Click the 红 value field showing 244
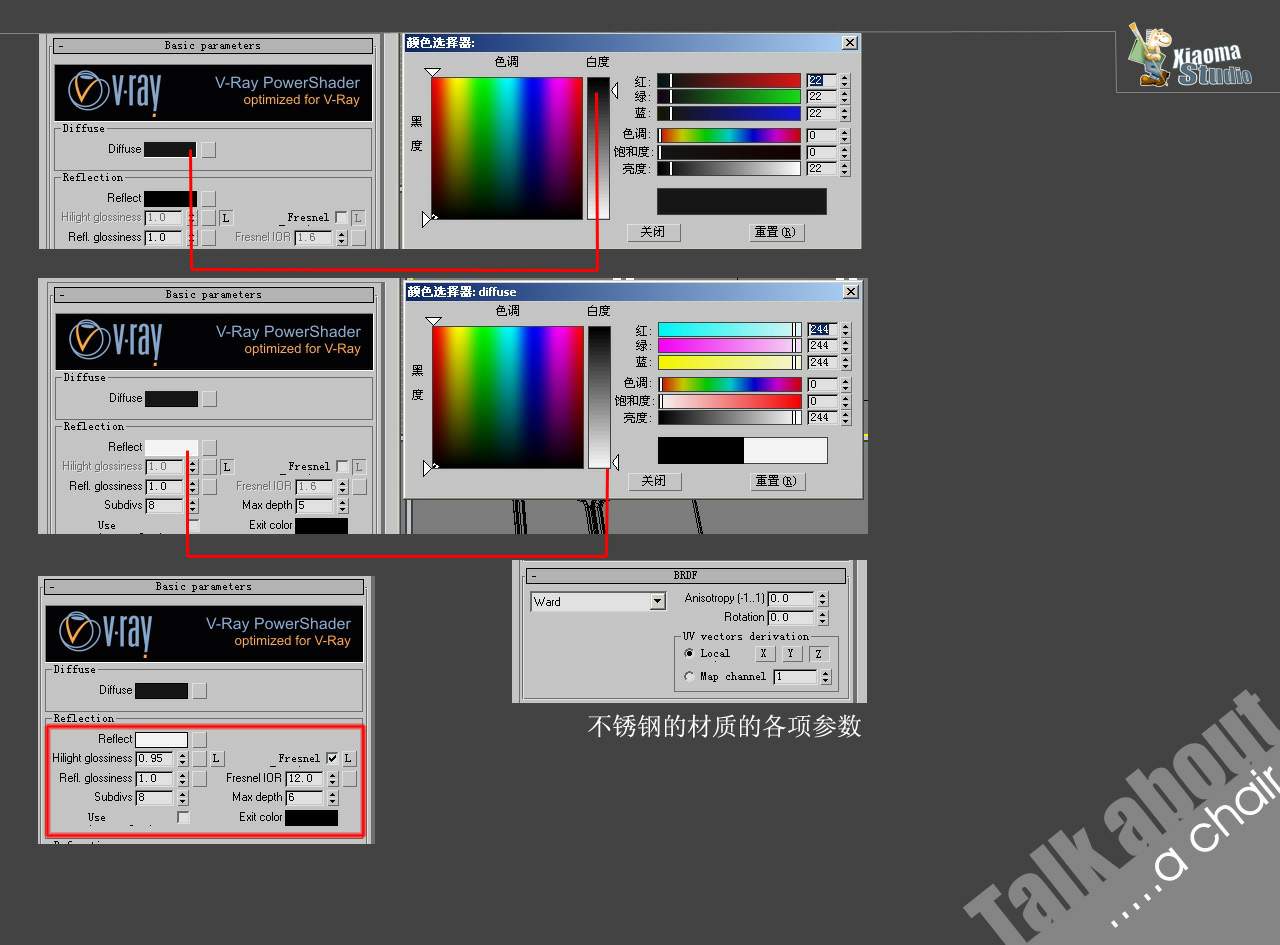This screenshot has height=945, width=1280. coord(823,330)
